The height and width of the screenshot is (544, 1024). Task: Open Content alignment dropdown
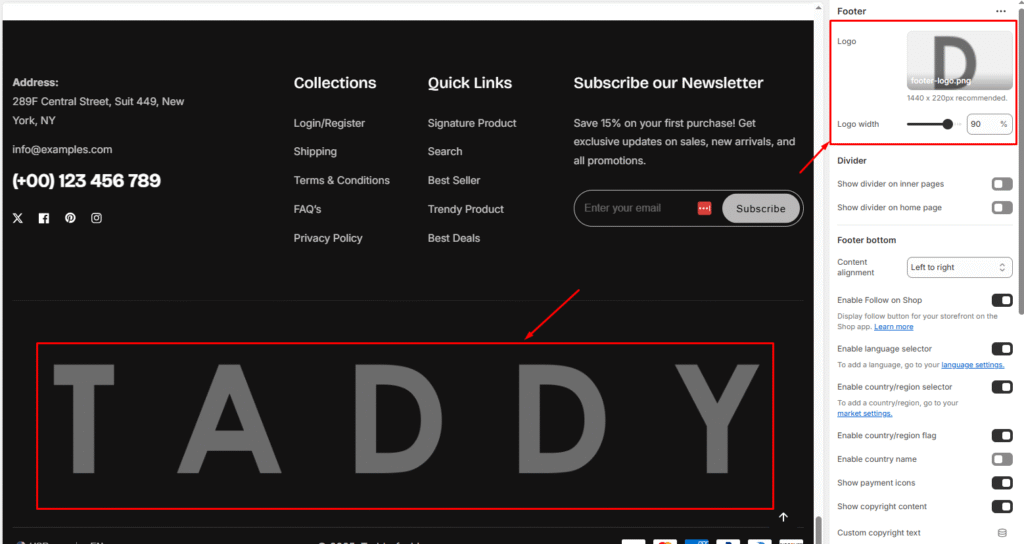coord(960,268)
